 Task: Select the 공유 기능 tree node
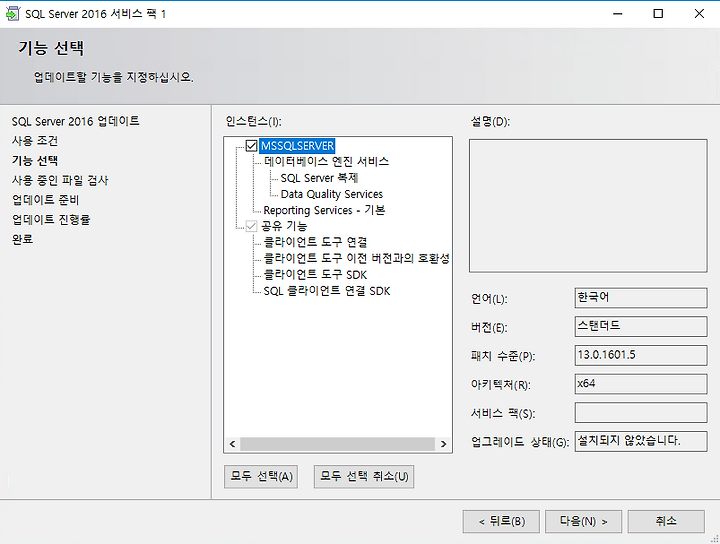pos(284,226)
